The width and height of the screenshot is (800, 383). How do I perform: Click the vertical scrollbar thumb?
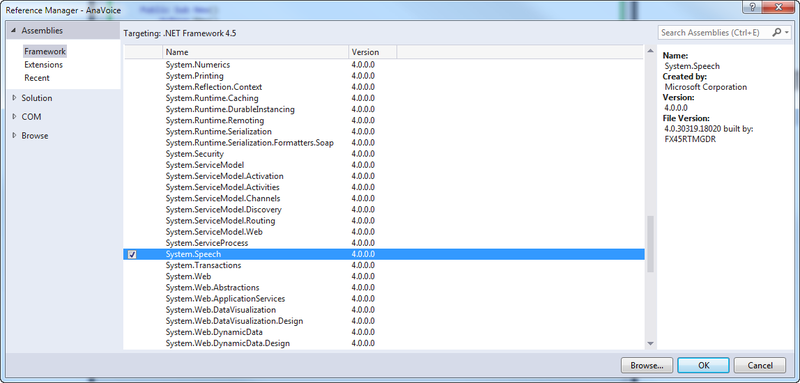(x=650, y=244)
